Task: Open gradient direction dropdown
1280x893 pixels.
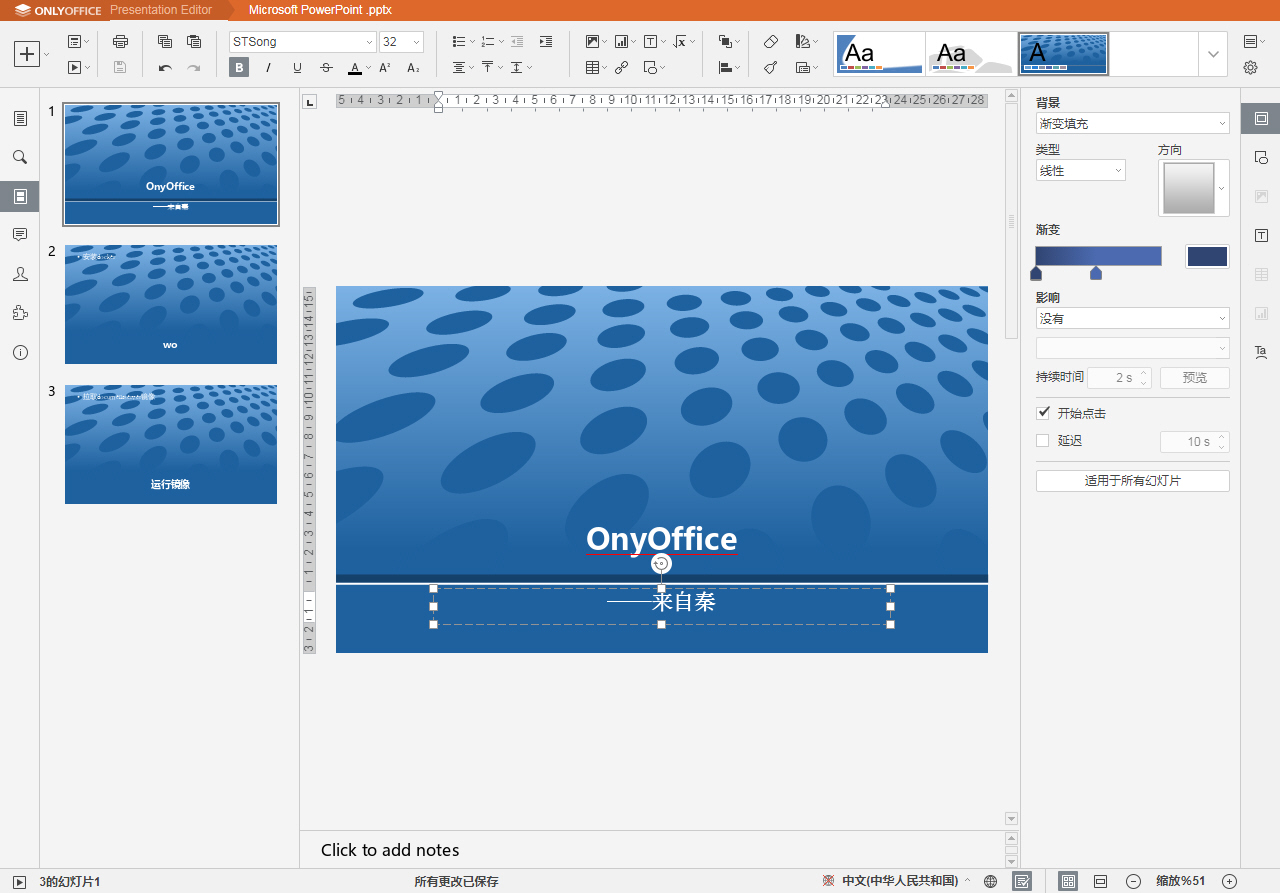Action: 1193,188
